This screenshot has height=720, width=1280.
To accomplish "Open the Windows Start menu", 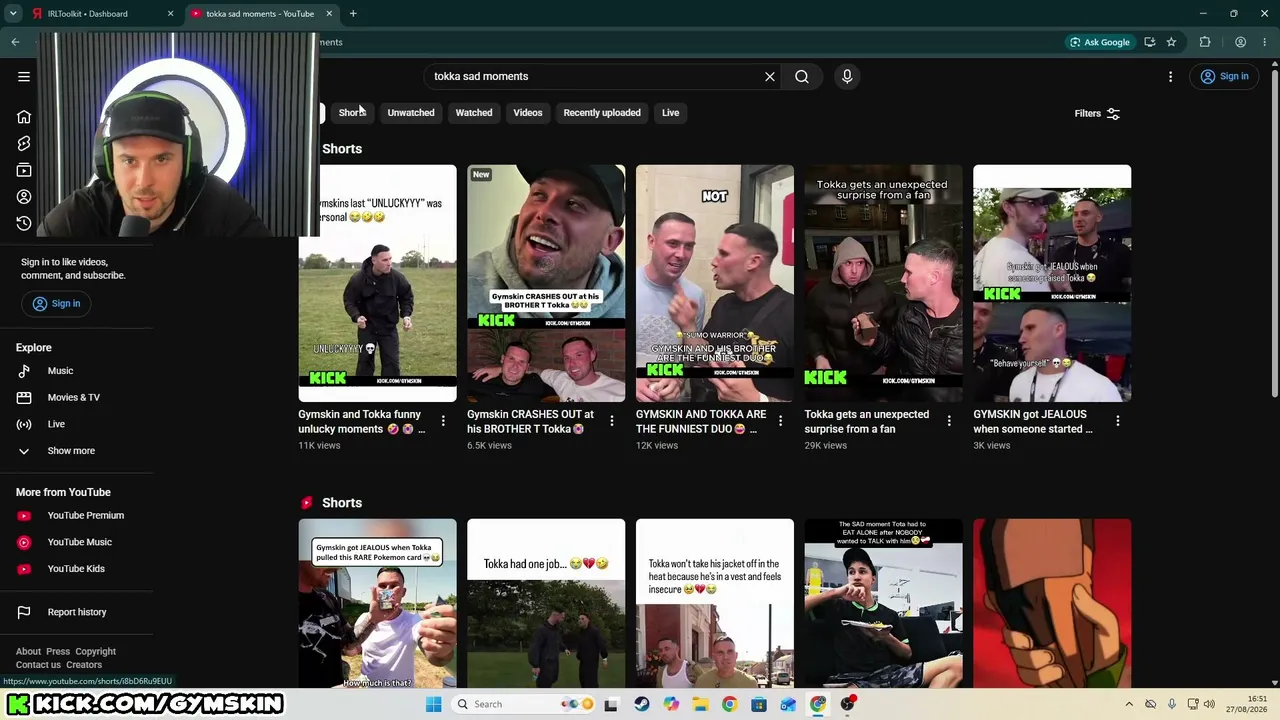I will point(433,704).
